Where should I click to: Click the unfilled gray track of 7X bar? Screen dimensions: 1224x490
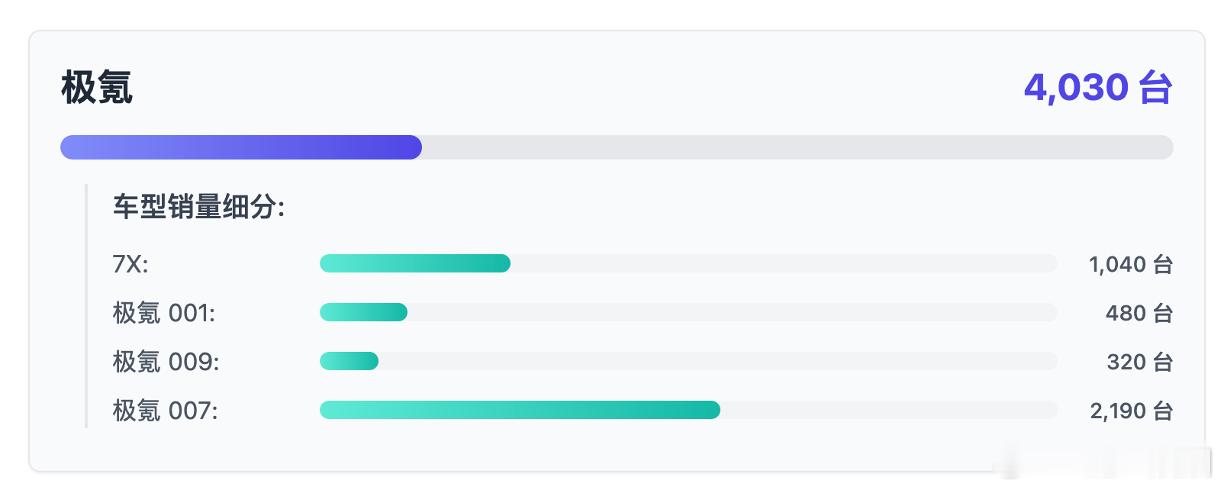point(784,263)
